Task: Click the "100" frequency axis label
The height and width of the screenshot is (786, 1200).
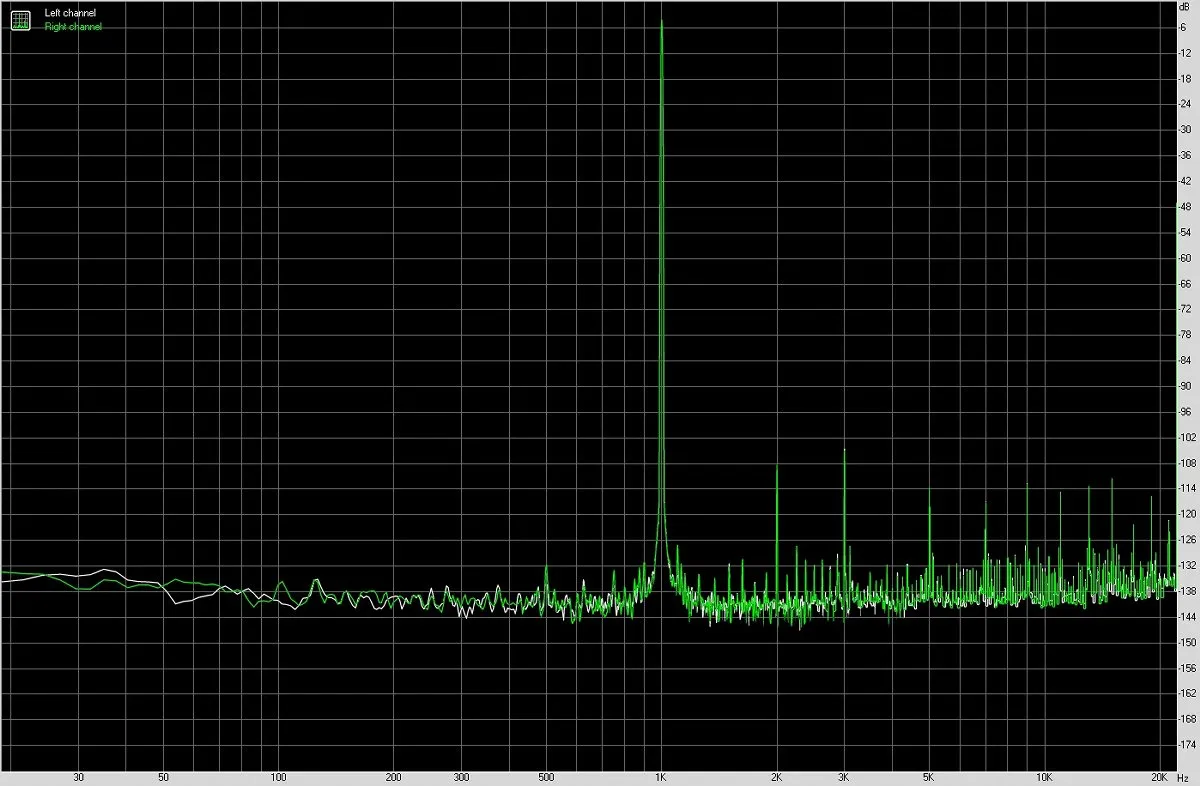Action: click(x=278, y=778)
